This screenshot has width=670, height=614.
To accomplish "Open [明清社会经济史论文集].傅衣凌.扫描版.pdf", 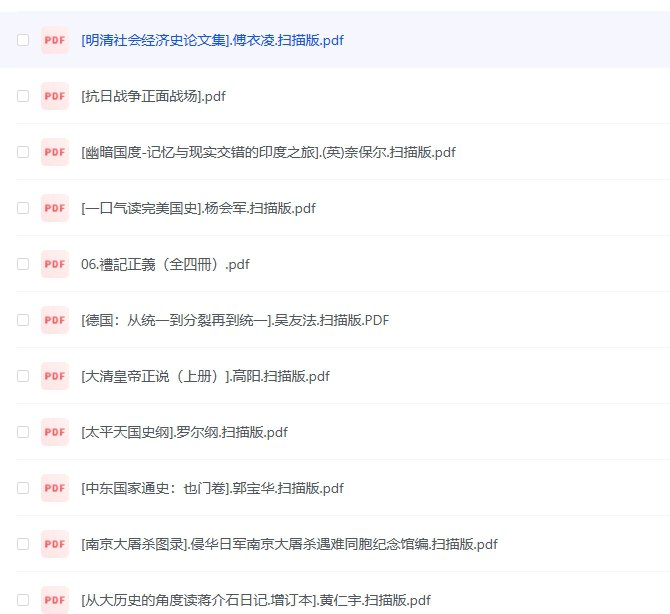I will [x=212, y=40].
